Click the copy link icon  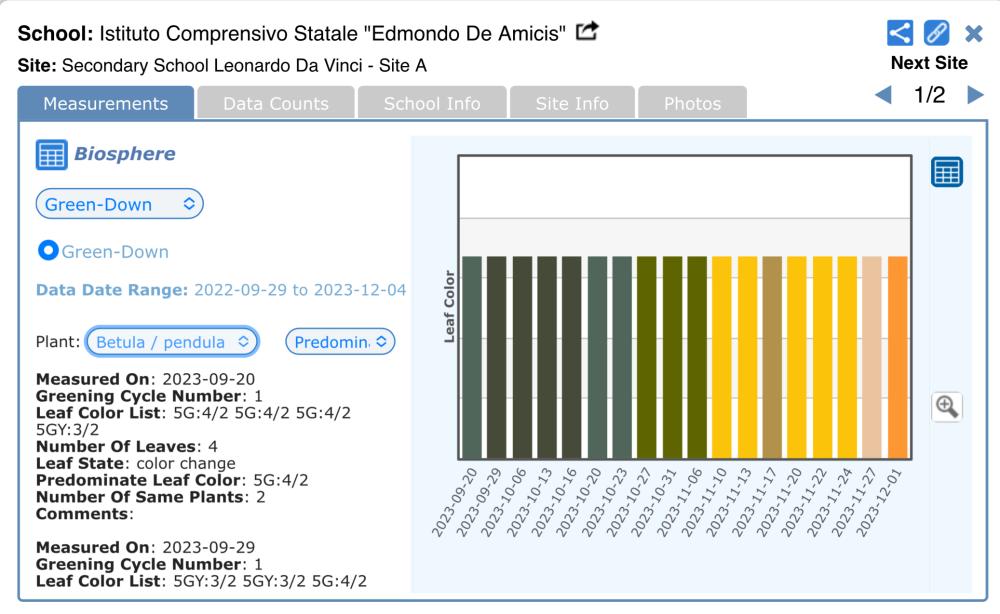[x=936, y=34]
